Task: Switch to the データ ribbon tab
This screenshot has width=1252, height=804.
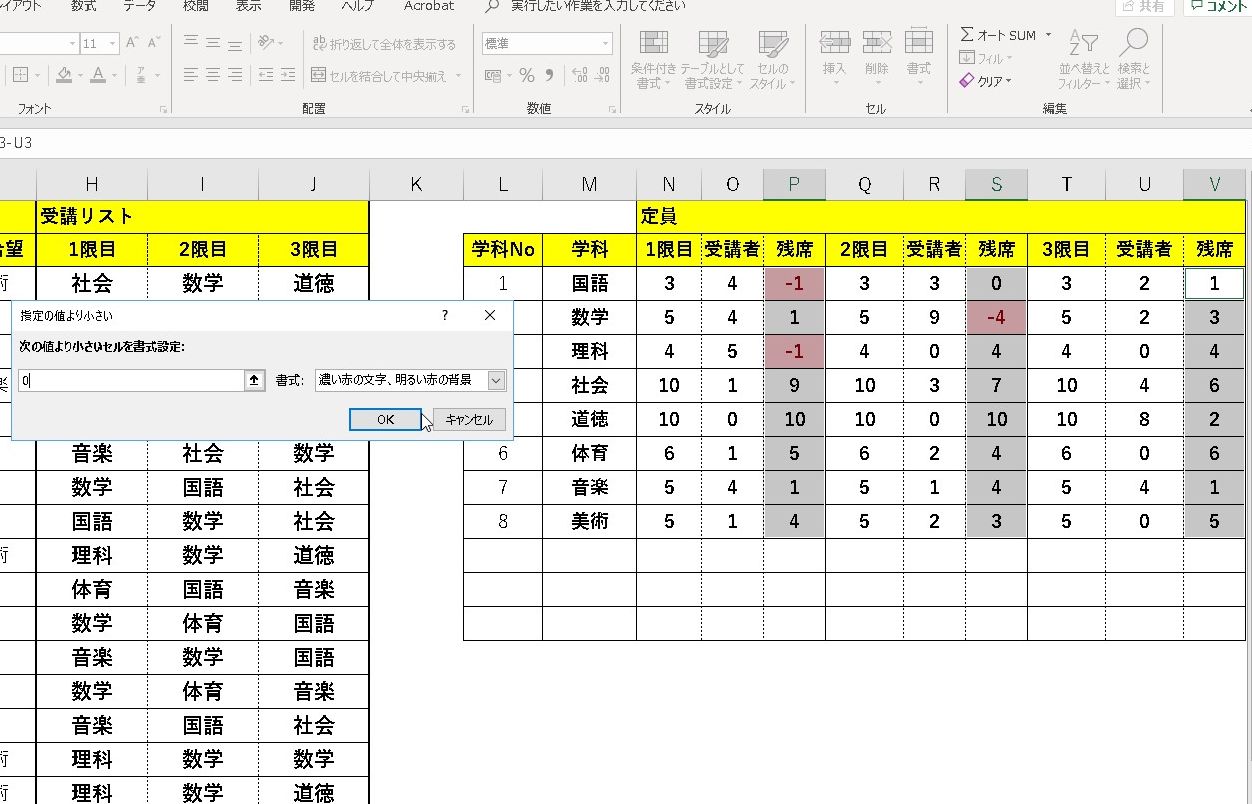Action: pyautogui.click(x=138, y=6)
